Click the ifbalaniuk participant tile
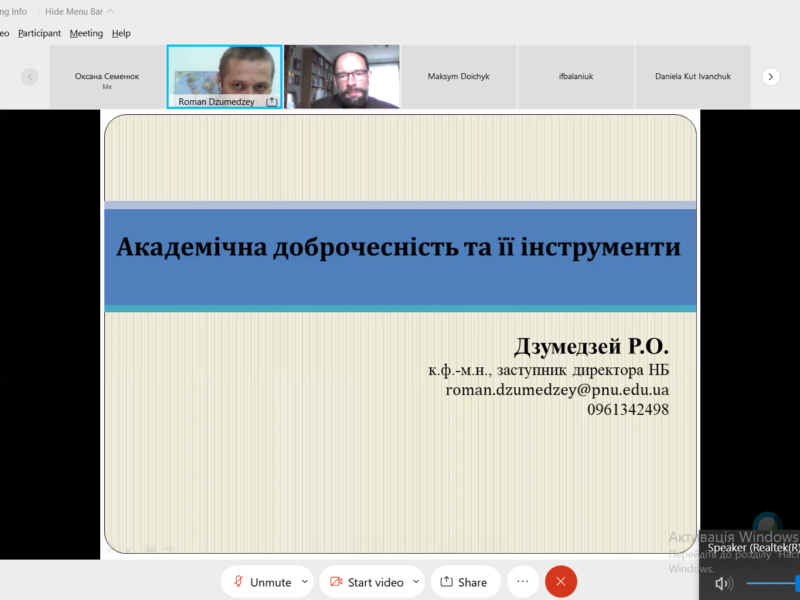 (x=575, y=76)
